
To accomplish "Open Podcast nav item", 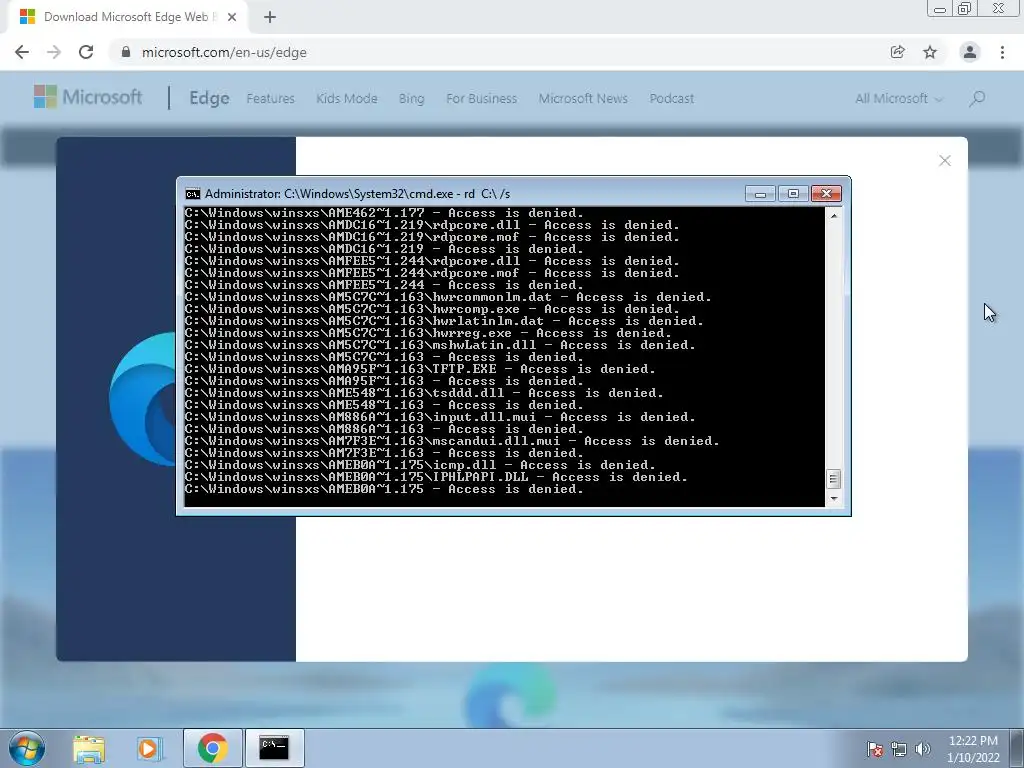I will click(x=671, y=99).
